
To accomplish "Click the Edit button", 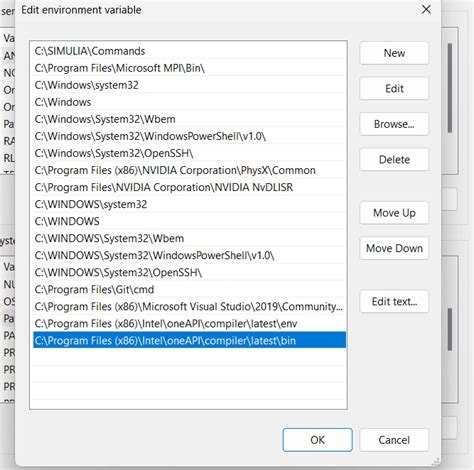I will point(394,88).
